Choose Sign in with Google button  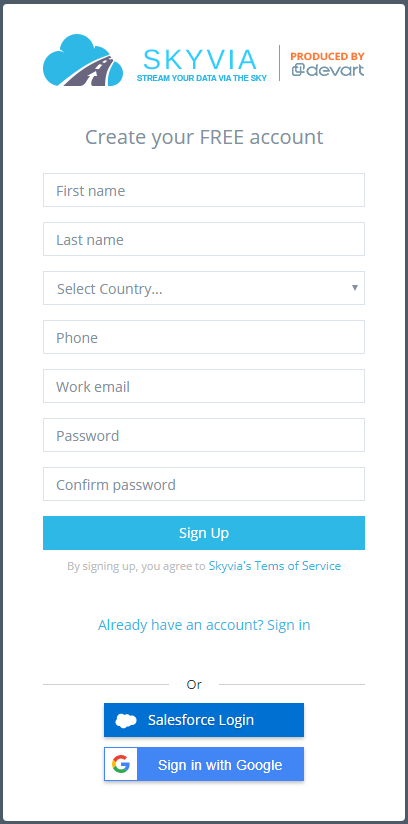(x=204, y=764)
